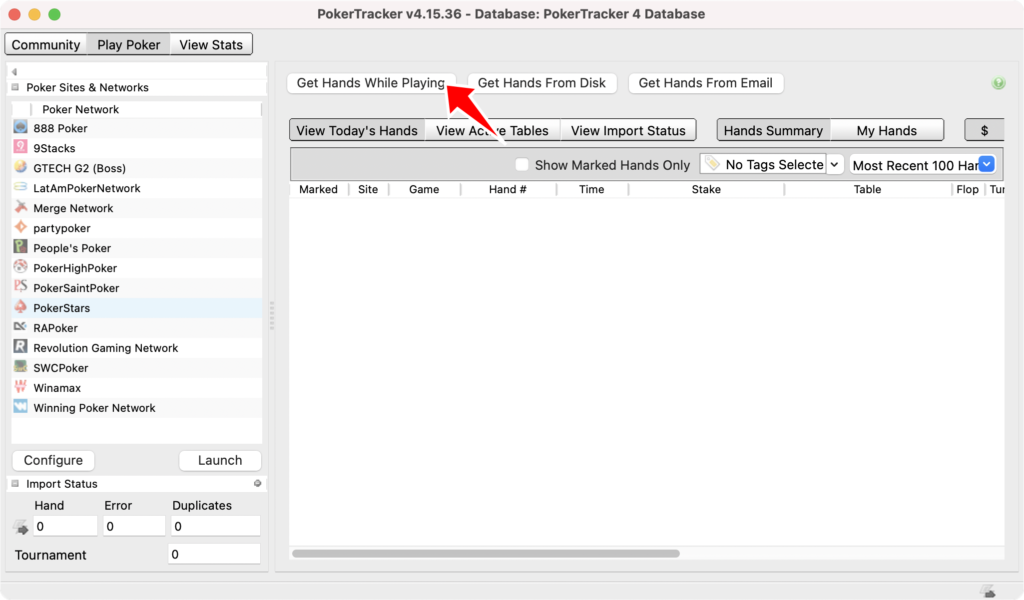Click the Winamax icon

[x=21, y=387]
